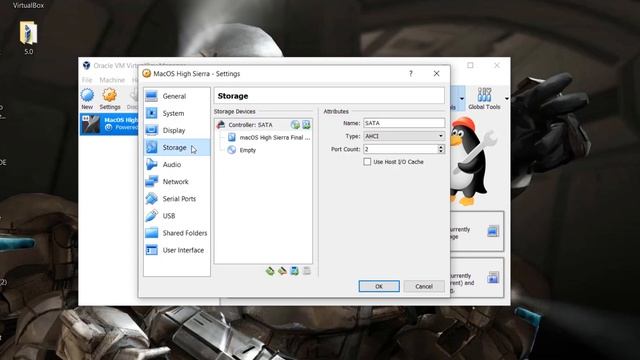Click Settings gear in VirtualBox Manager toolbar

click(110, 99)
